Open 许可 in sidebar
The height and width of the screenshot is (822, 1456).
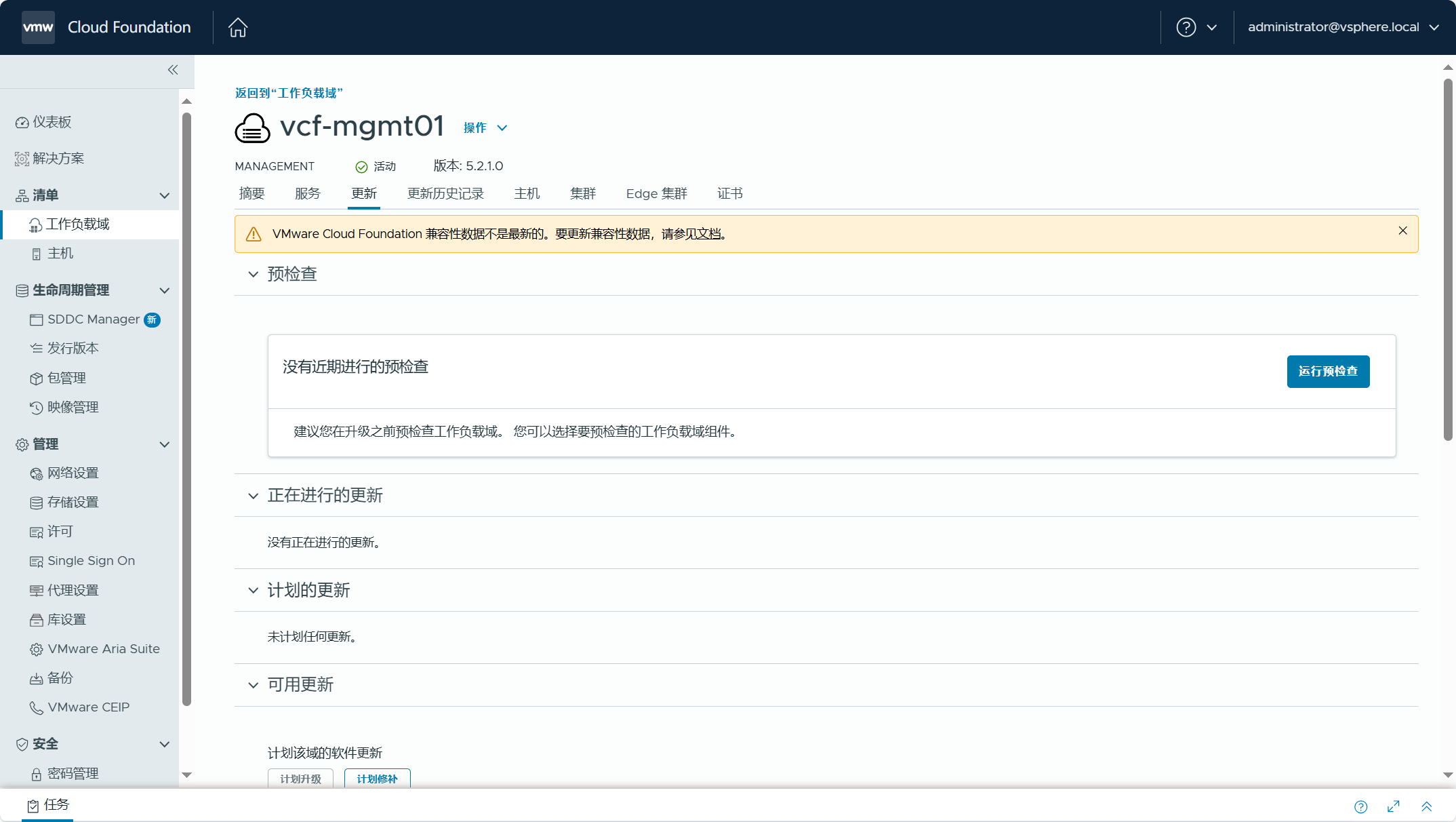tap(52, 532)
